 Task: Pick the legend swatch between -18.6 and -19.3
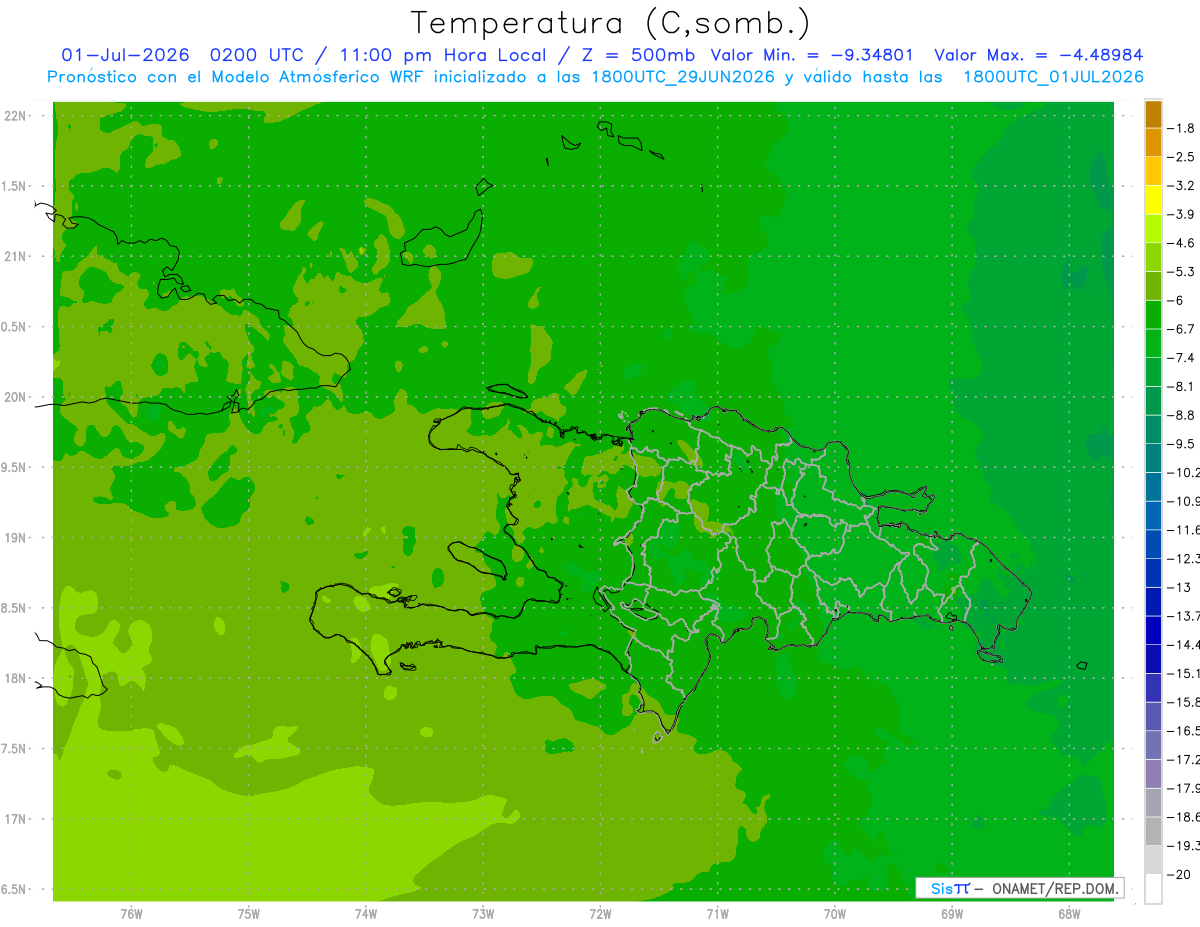click(1153, 831)
